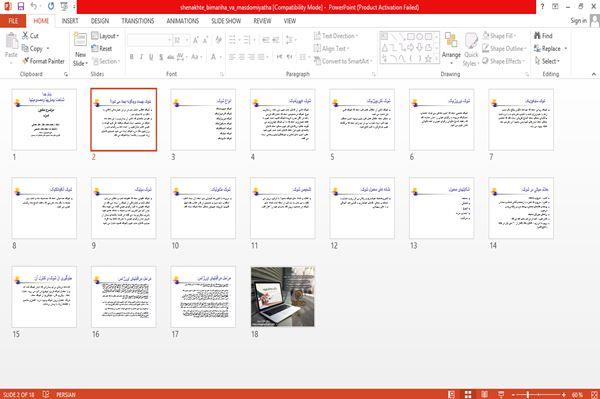This screenshot has width=600, height=399.
Task: Click the Redo icon in title bar
Action: 51,7
